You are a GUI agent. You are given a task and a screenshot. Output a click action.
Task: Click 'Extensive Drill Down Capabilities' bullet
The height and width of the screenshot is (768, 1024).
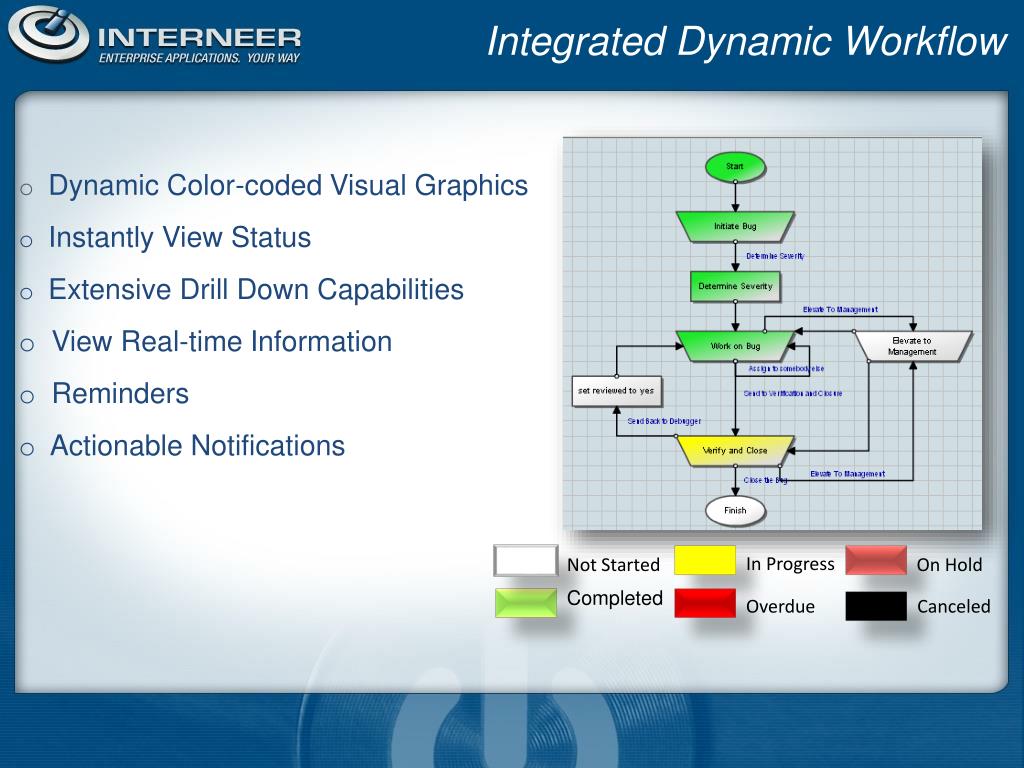tap(256, 290)
